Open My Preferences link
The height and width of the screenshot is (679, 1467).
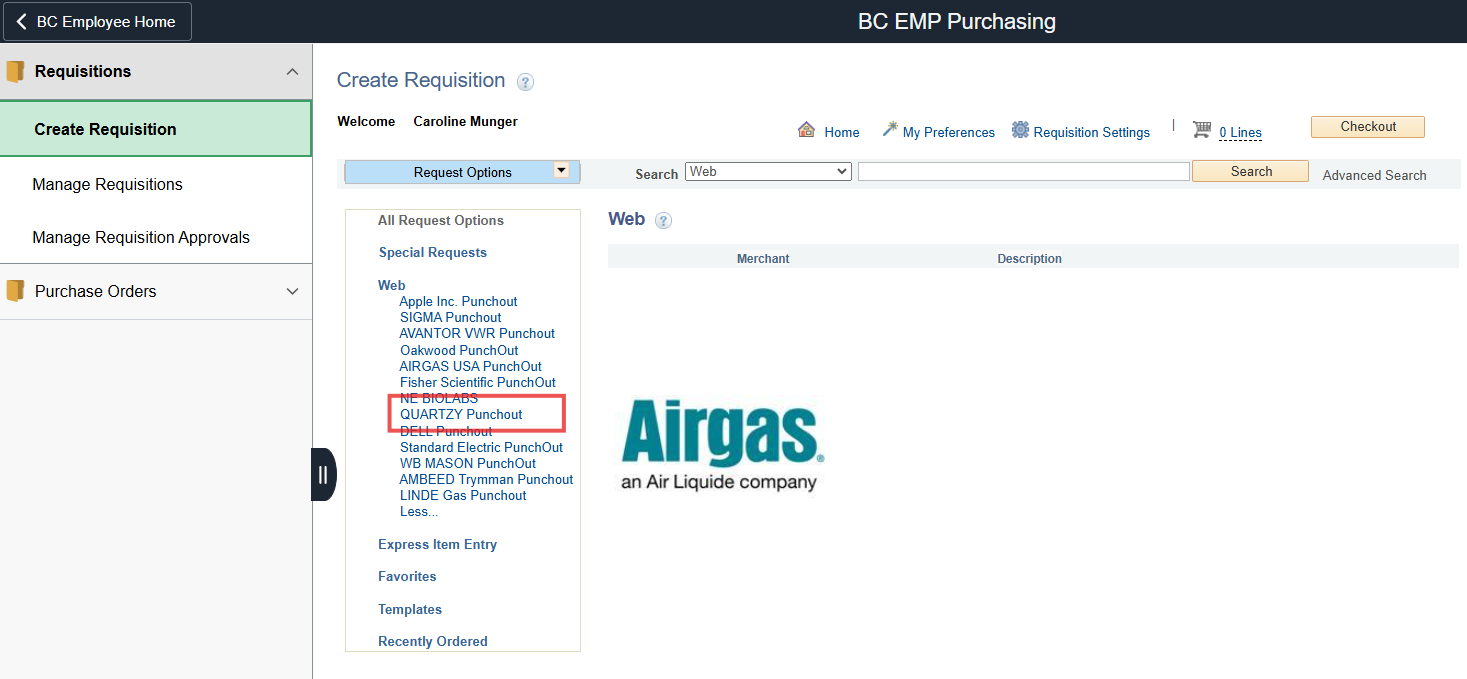click(x=948, y=132)
